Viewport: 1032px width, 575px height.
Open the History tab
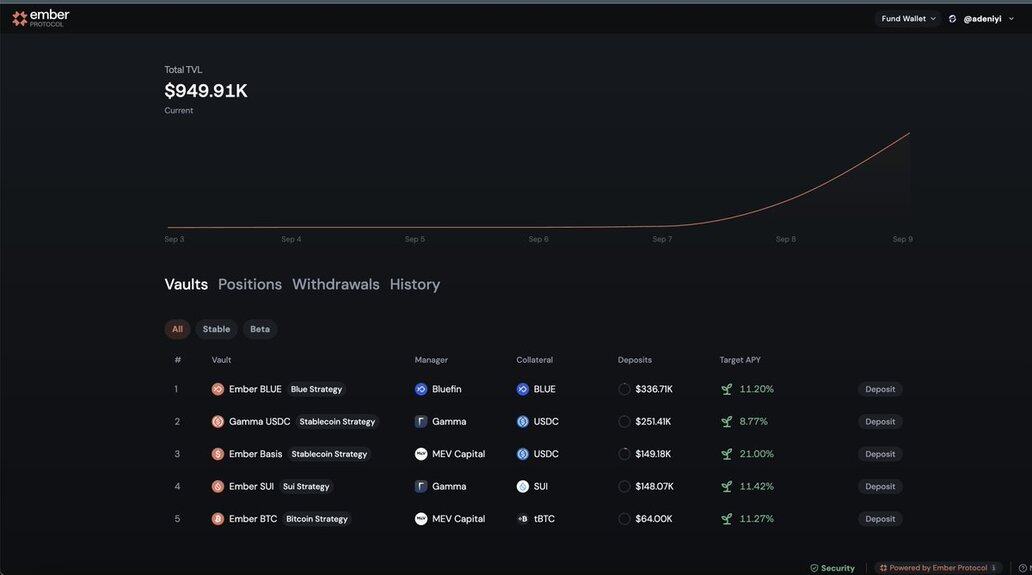point(415,284)
